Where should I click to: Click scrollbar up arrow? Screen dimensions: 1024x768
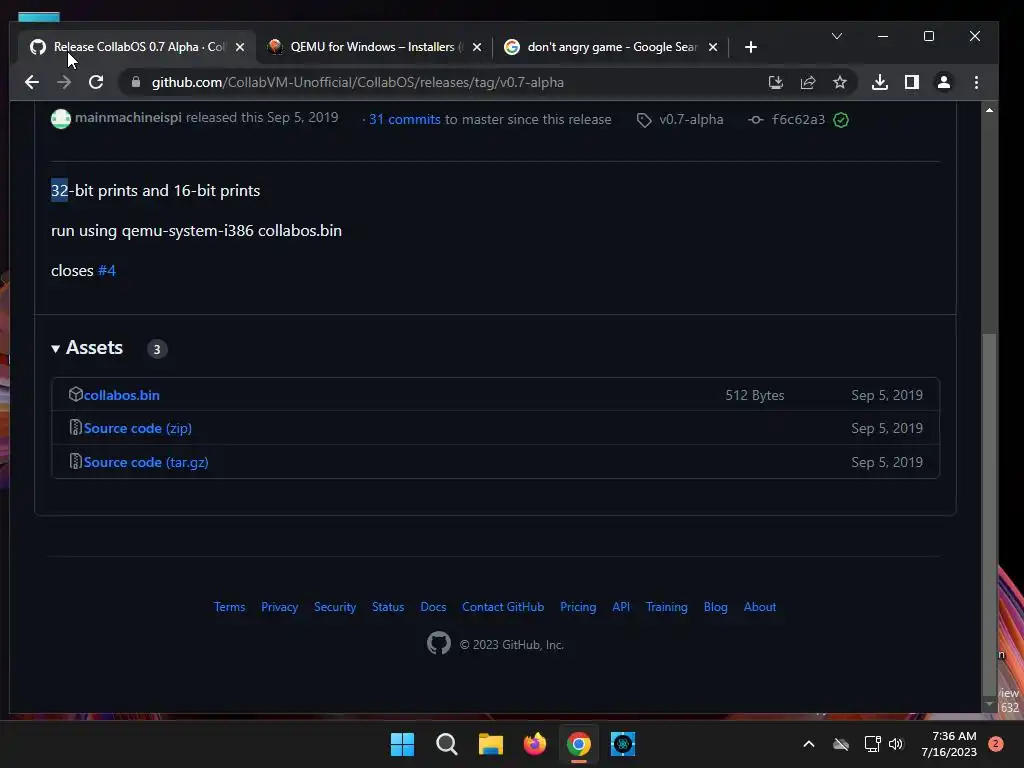[989, 110]
